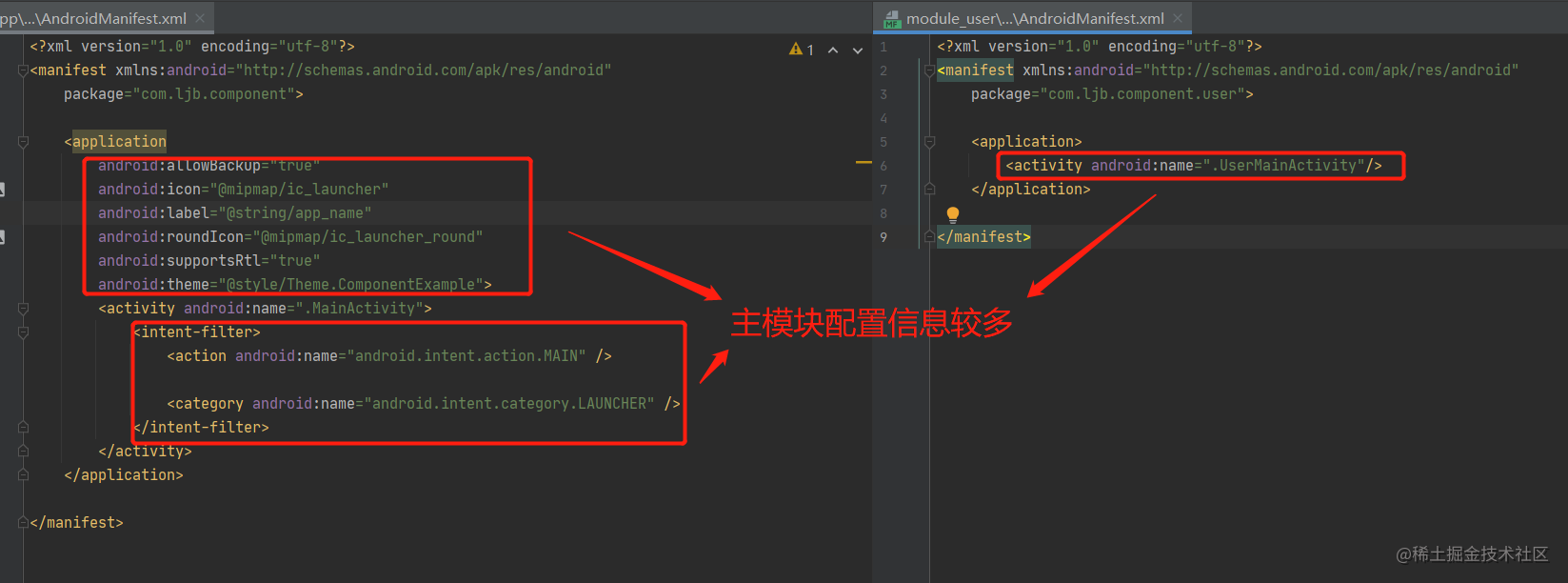Image resolution: width=1568 pixels, height=583 pixels.
Task: Collapse the manifest tag in app manifest
Action: click(x=23, y=70)
